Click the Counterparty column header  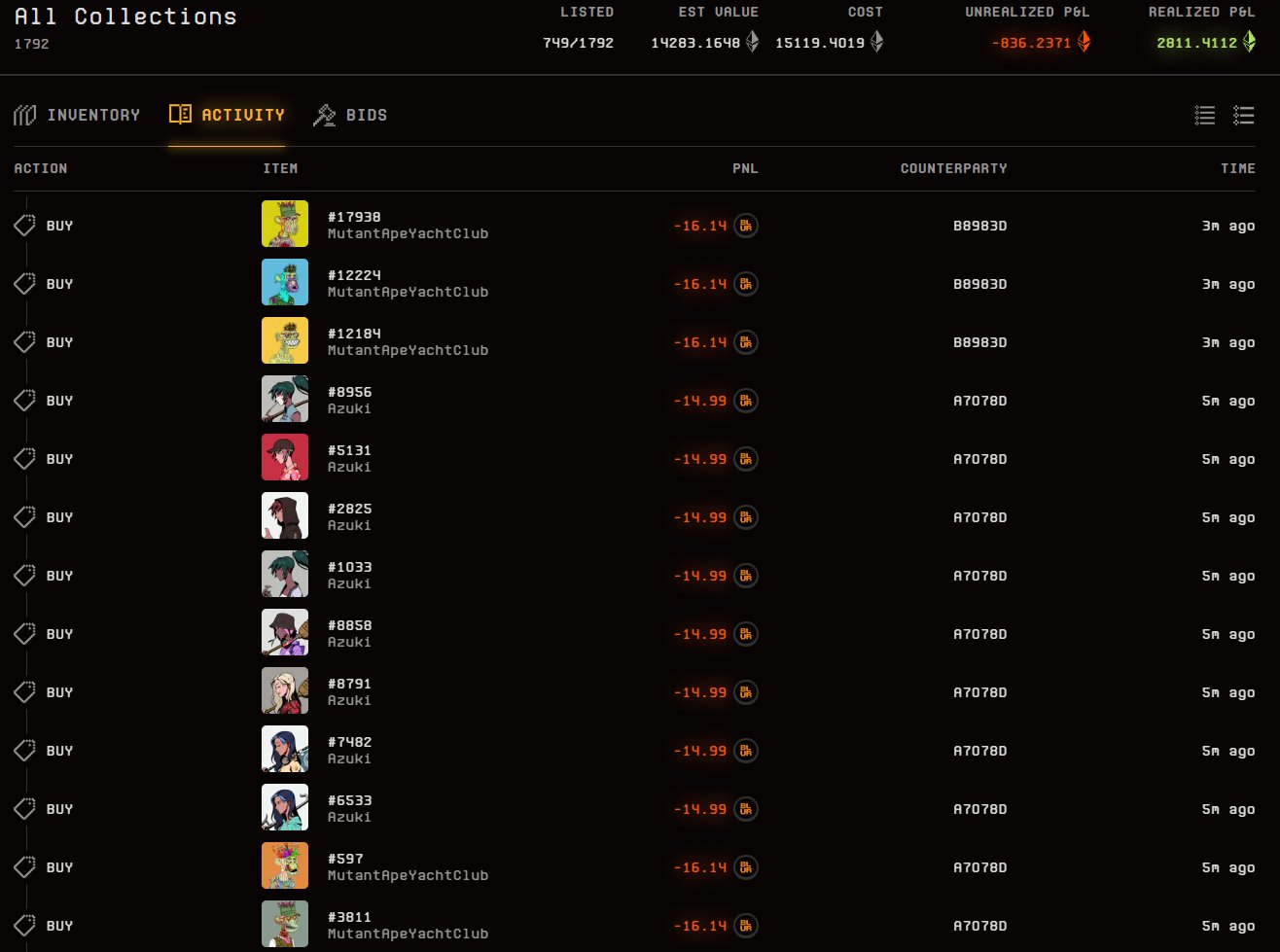[953, 168]
